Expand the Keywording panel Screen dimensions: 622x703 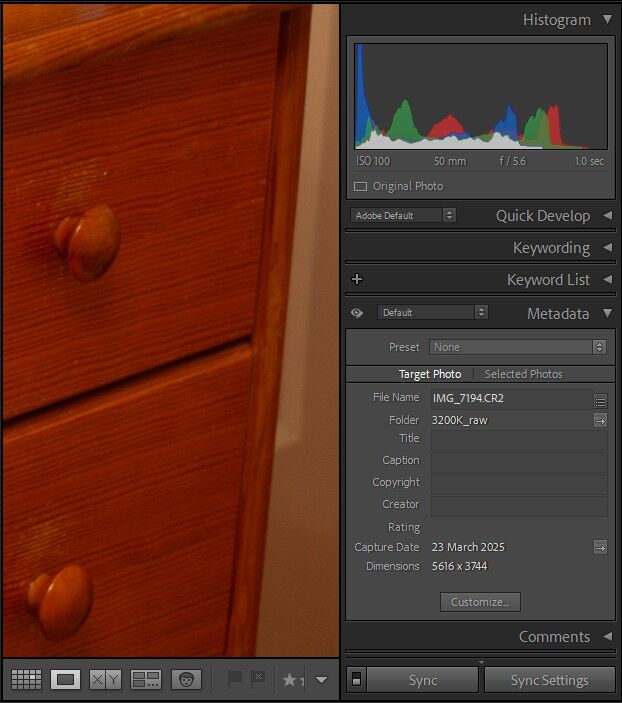click(x=608, y=247)
